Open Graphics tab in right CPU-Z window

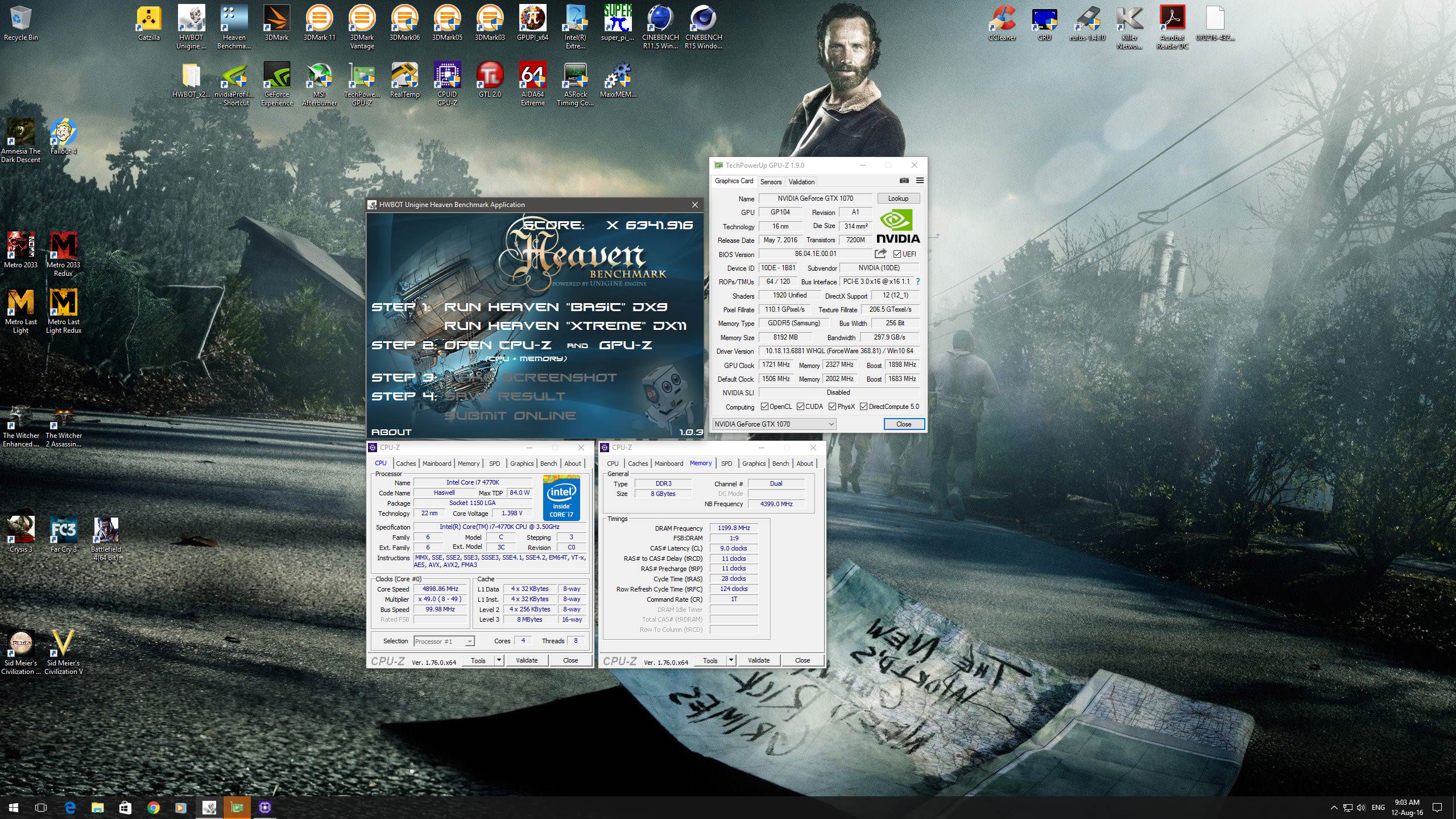(x=754, y=464)
